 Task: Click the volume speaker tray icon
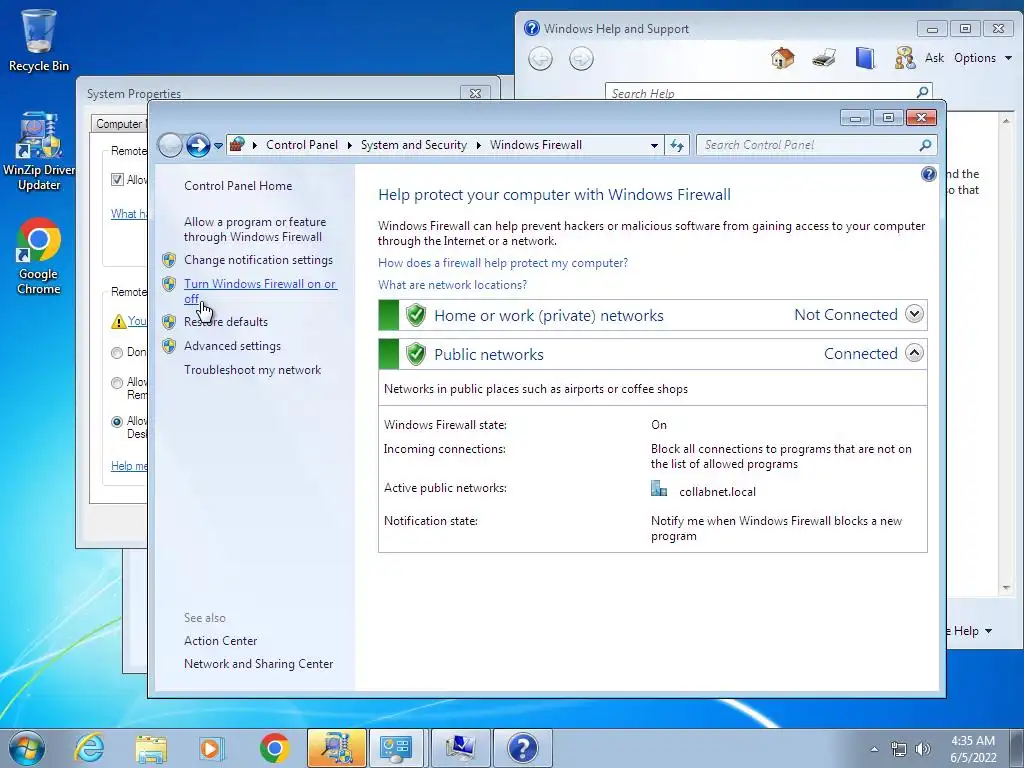click(923, 749)
